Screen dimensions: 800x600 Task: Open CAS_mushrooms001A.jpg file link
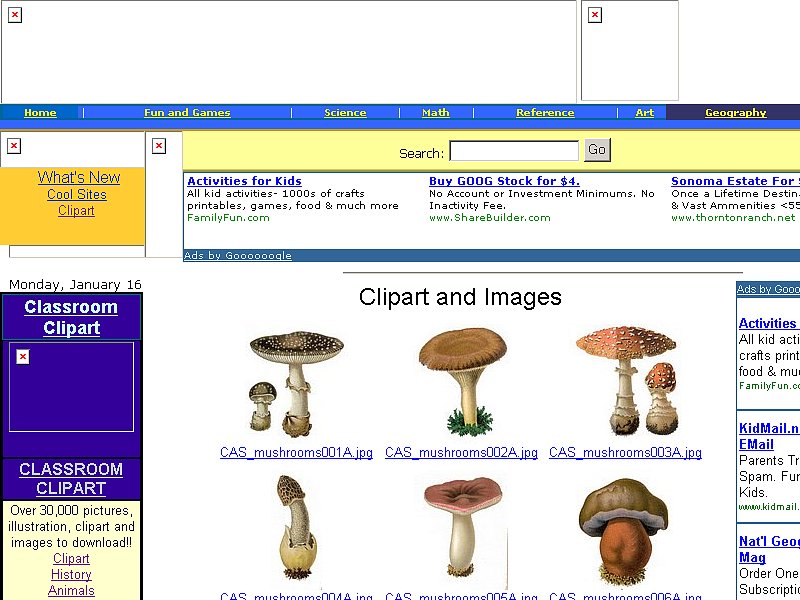(x=296, y=453)
